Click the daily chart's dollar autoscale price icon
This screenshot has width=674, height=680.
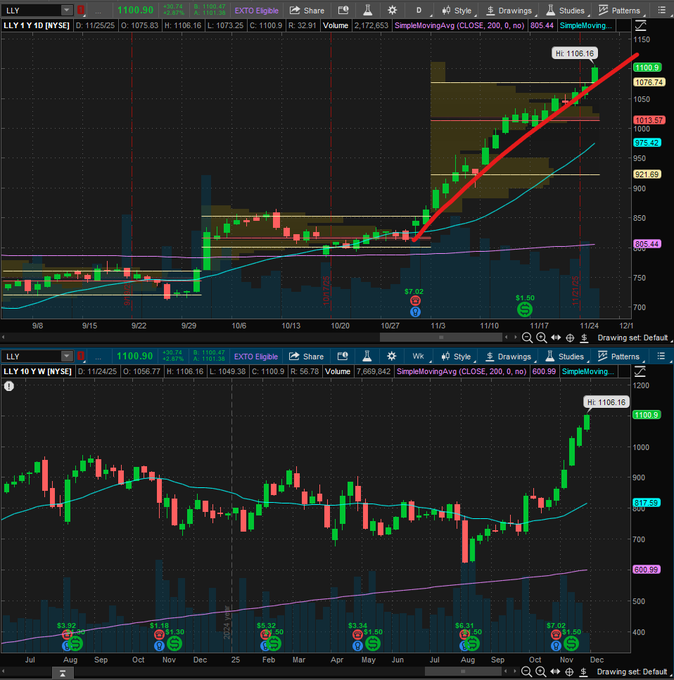[584, 338]
